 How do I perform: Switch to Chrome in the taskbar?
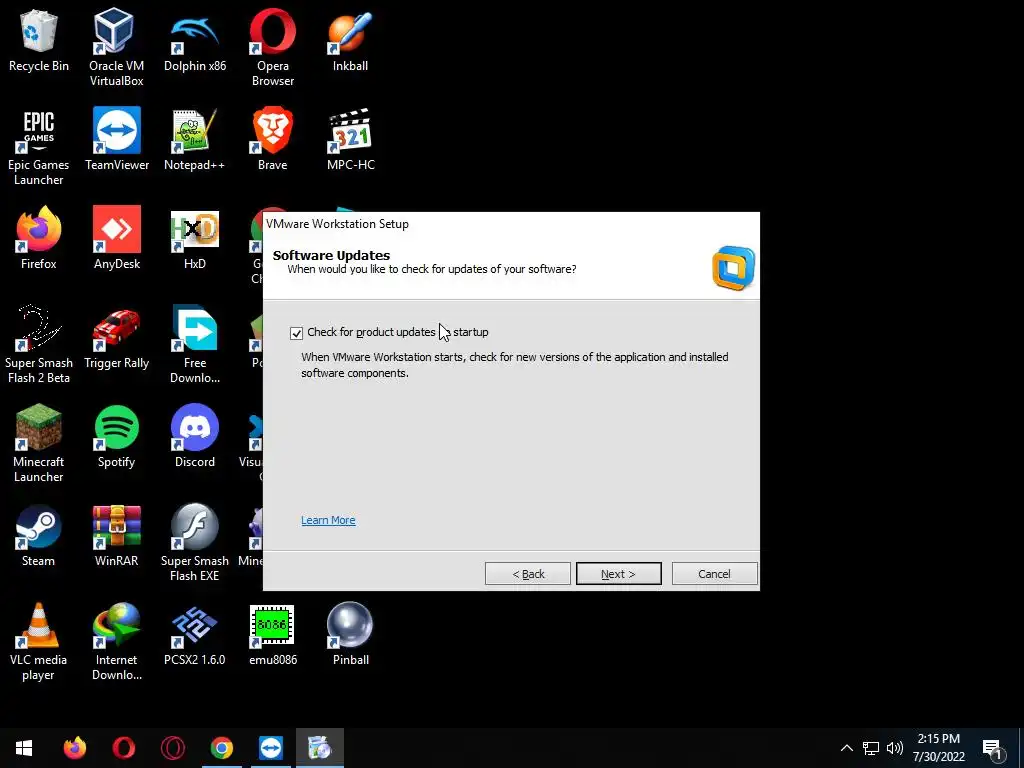point(221,748)
